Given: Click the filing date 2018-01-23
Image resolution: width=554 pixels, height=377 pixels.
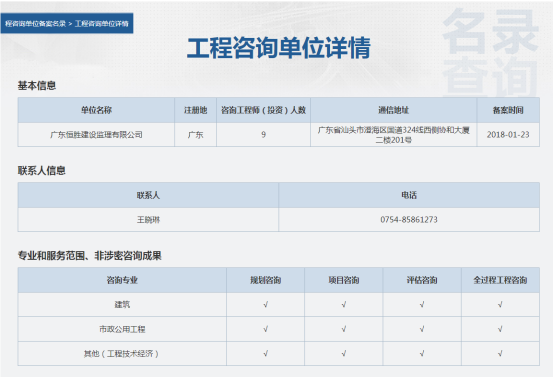Looking at the screenshot, I should coord(508,135).
